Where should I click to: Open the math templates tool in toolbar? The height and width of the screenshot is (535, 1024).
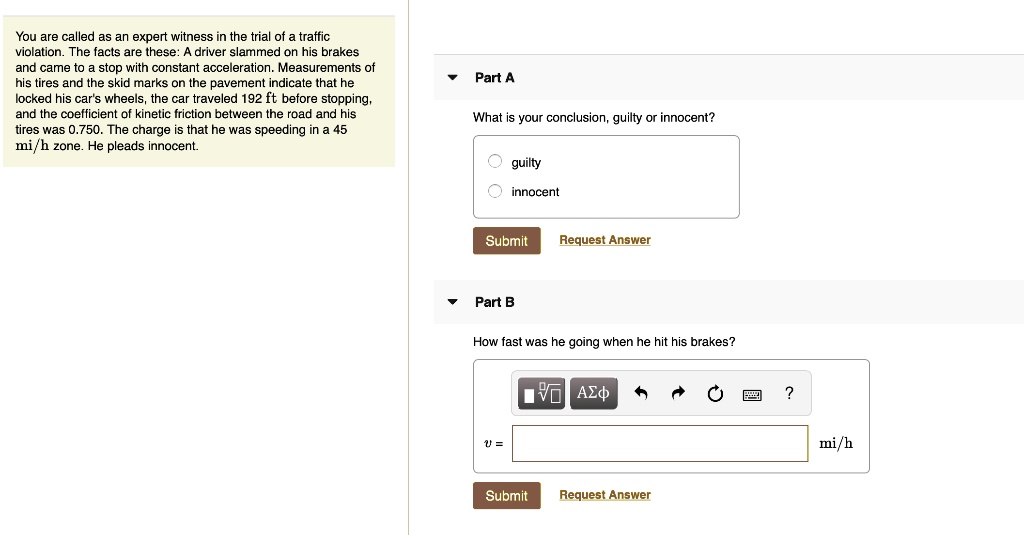click(541, 393)
